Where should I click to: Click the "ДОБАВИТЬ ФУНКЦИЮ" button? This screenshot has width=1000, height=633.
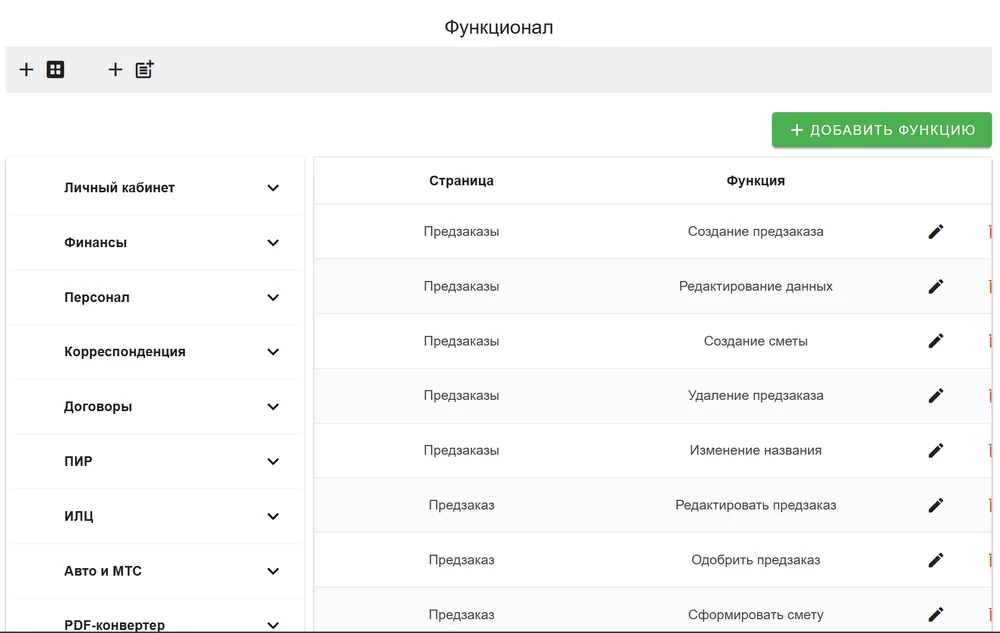click(881, 129)
